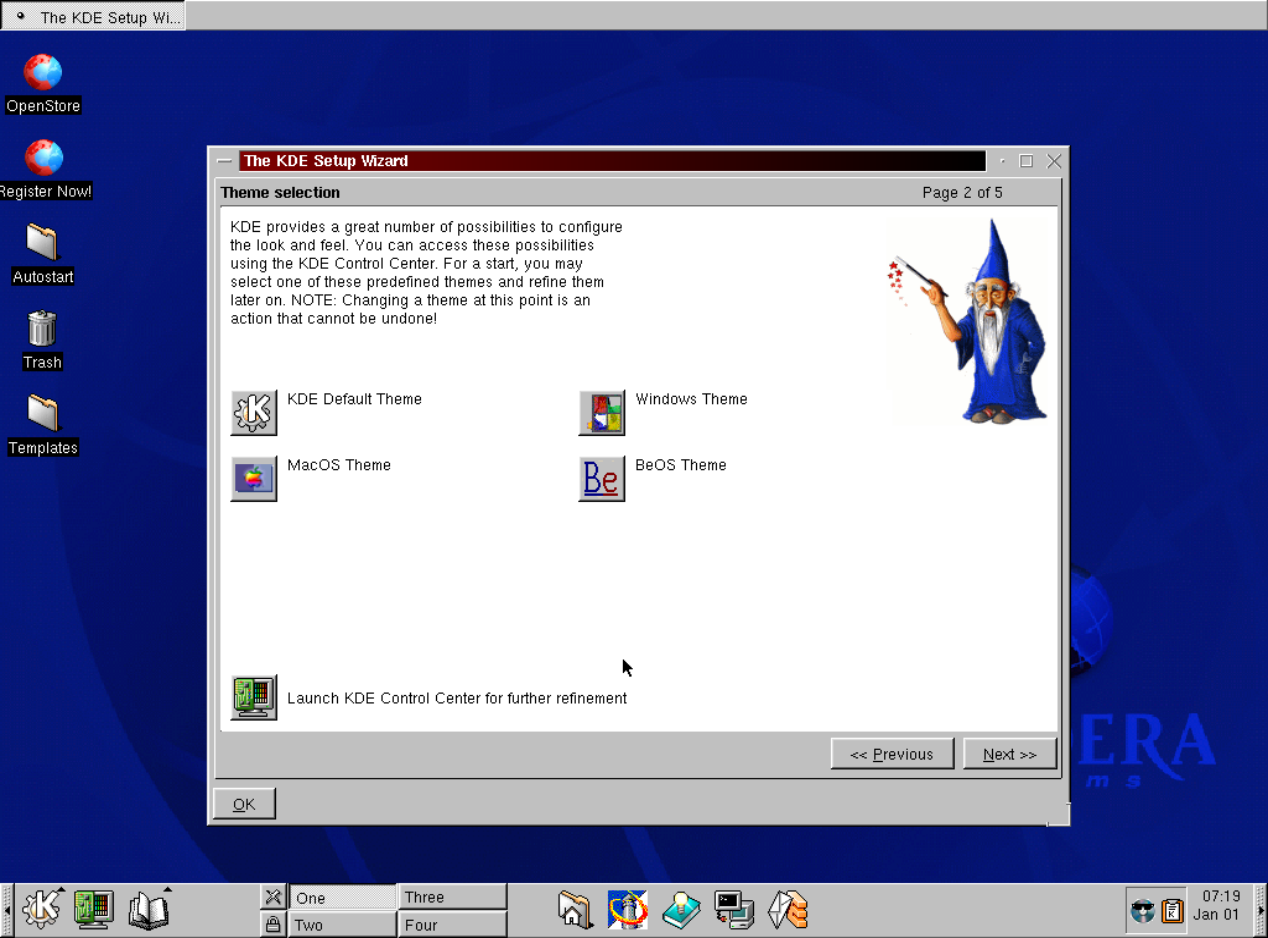Viewport: 1268px width, 938px height.
Task: Pick the MacOS Theme icon
Action: (254, 478)
